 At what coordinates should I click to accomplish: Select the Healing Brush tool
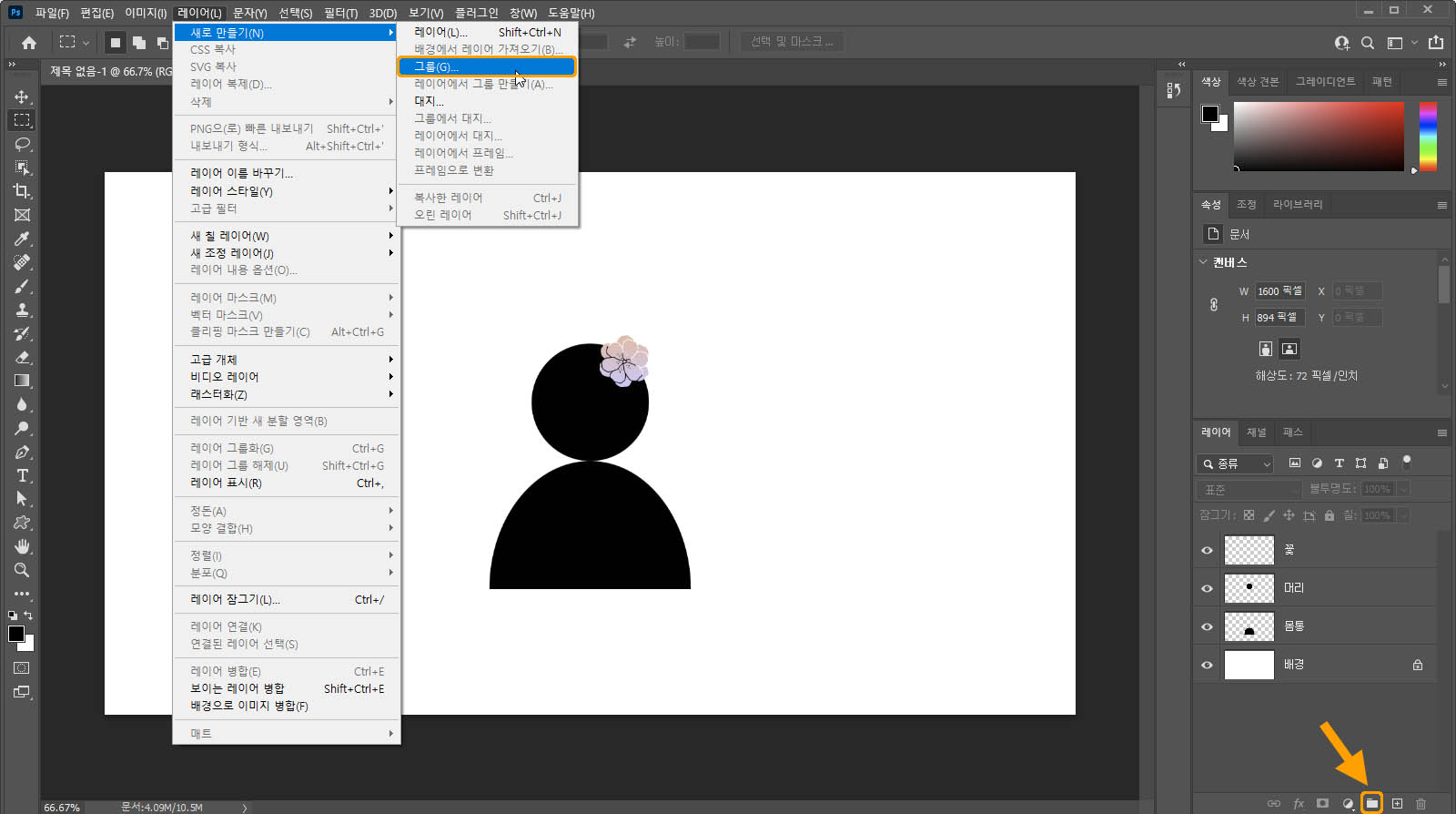point(22,262)
